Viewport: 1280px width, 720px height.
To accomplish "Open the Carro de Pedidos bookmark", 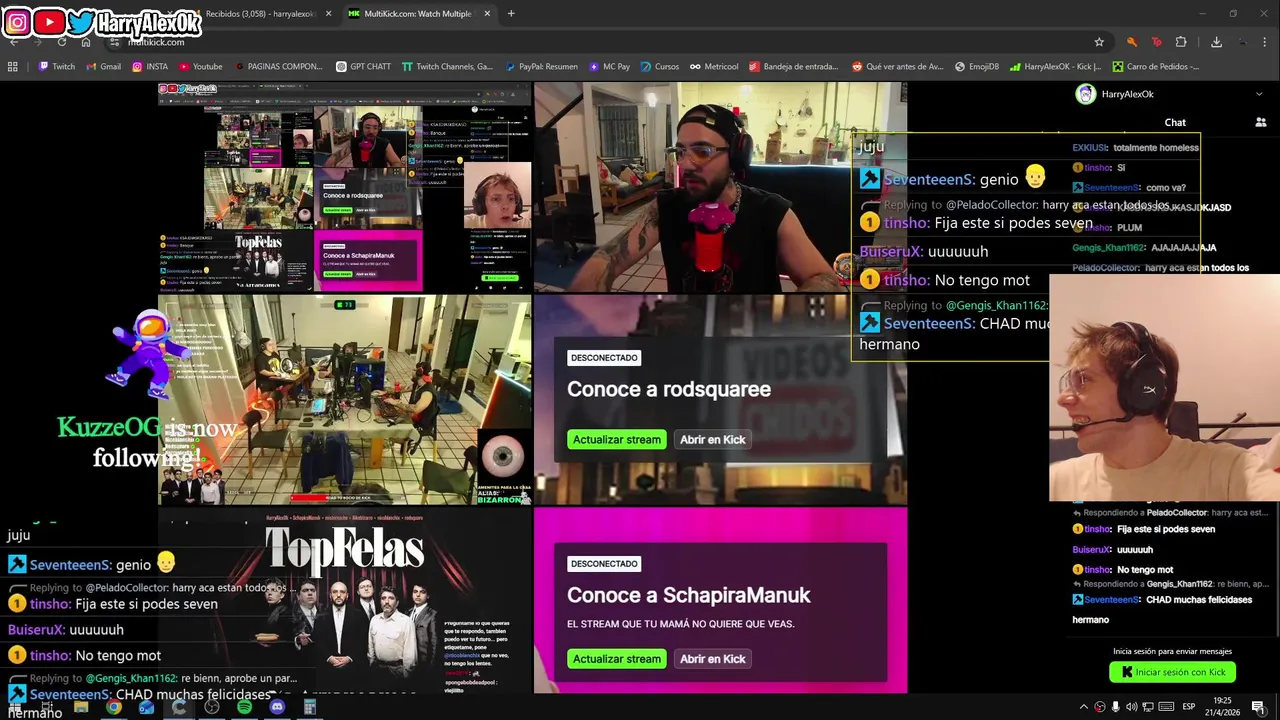I will point(1155,67).
